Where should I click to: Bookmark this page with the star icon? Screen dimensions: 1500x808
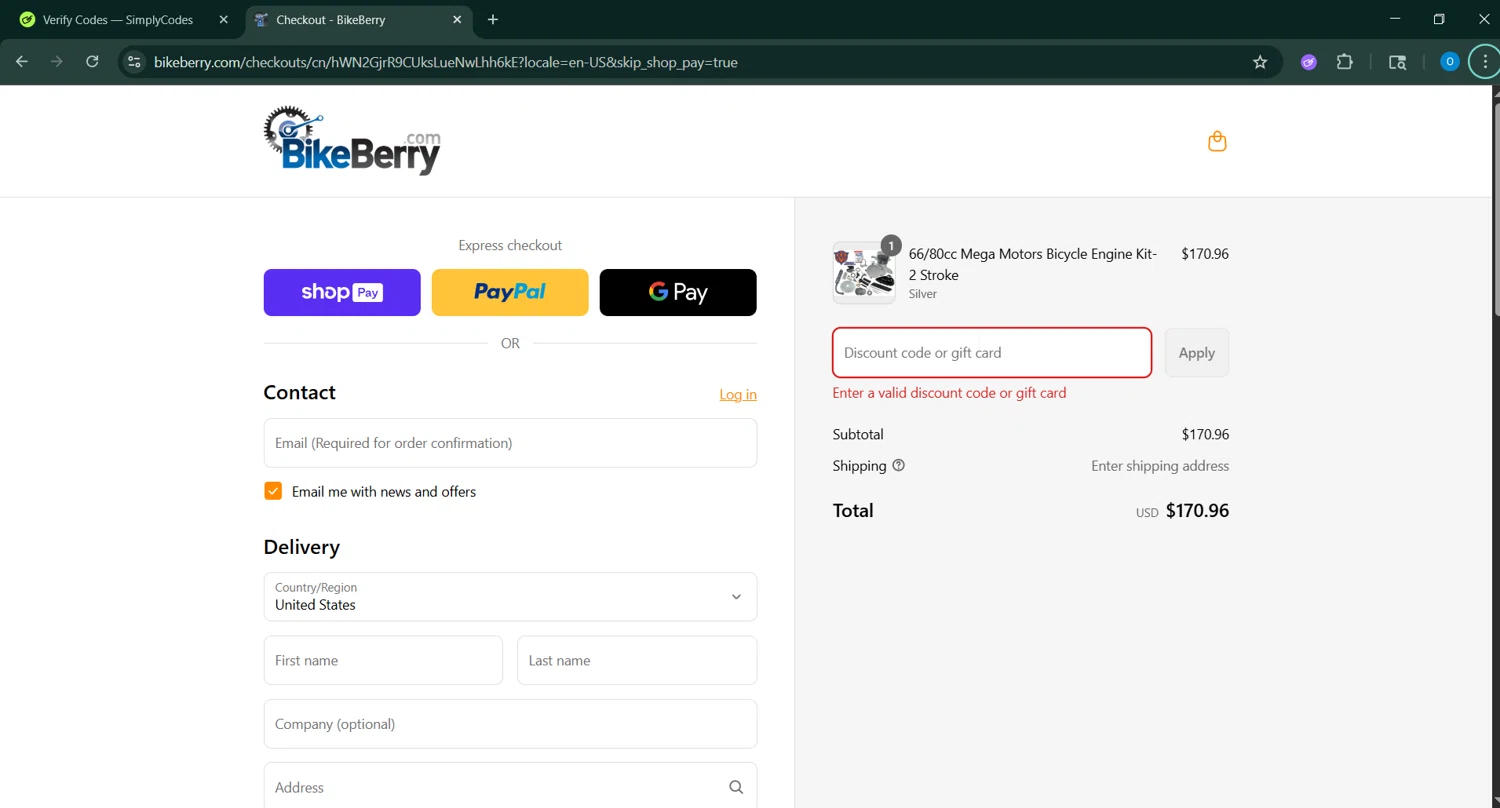click(1260, 62)
